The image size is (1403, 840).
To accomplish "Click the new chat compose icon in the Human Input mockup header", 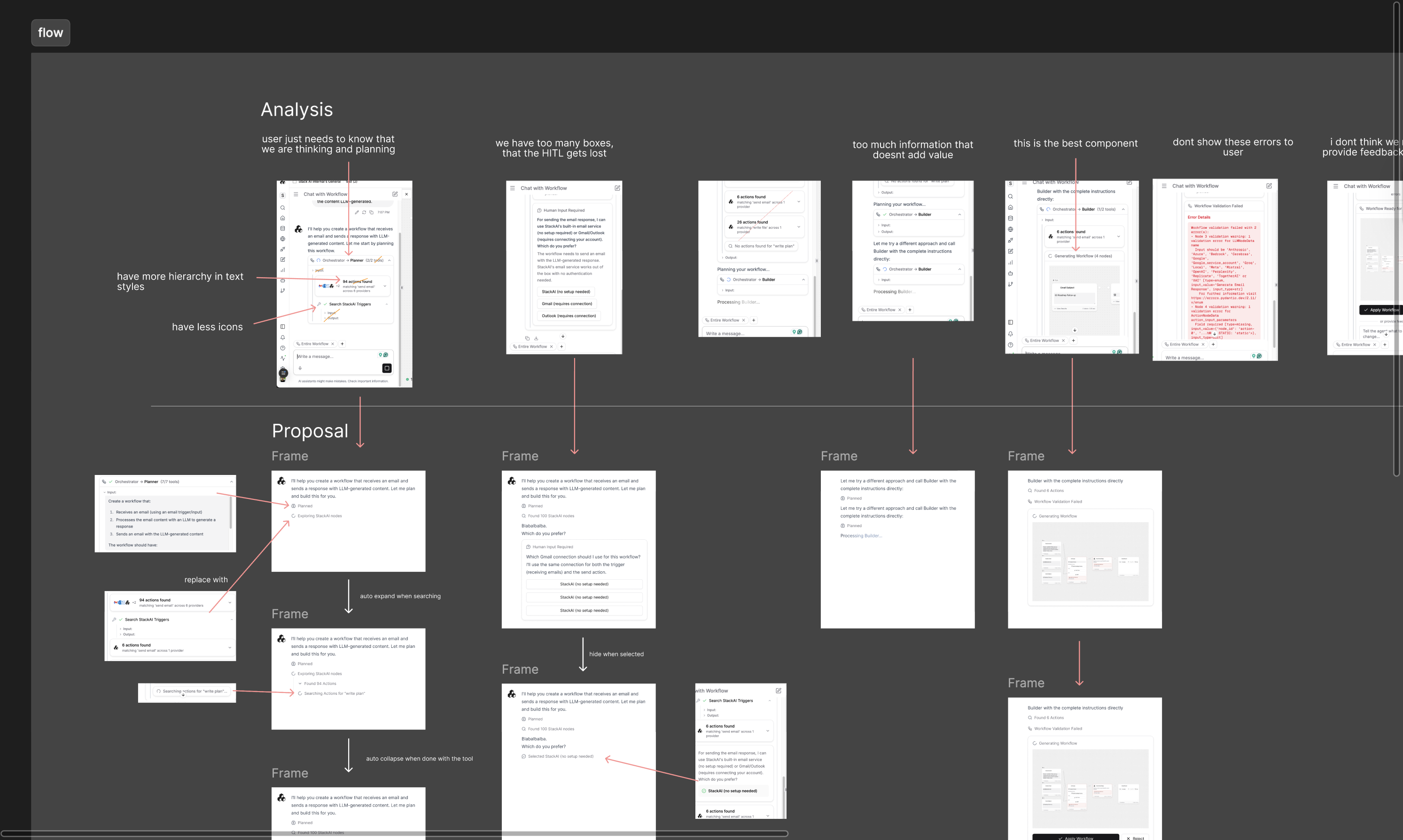I will pos(617,188).
